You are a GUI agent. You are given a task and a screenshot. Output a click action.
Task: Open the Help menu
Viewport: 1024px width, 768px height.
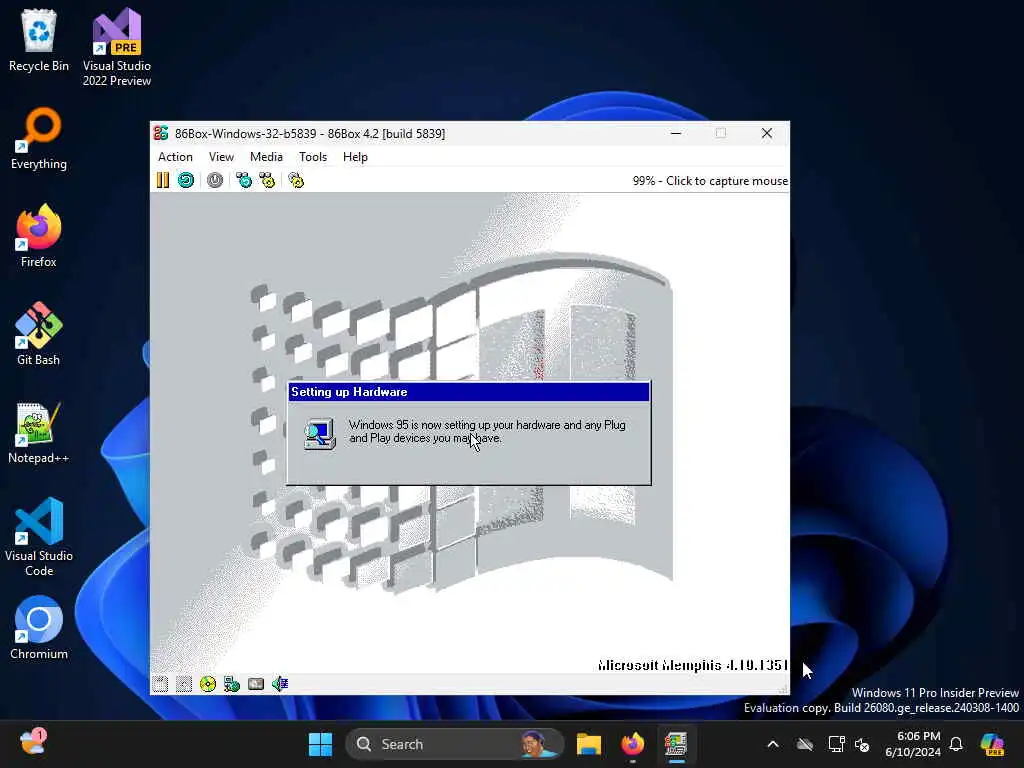pyautogui.click(x=355, y=157)
